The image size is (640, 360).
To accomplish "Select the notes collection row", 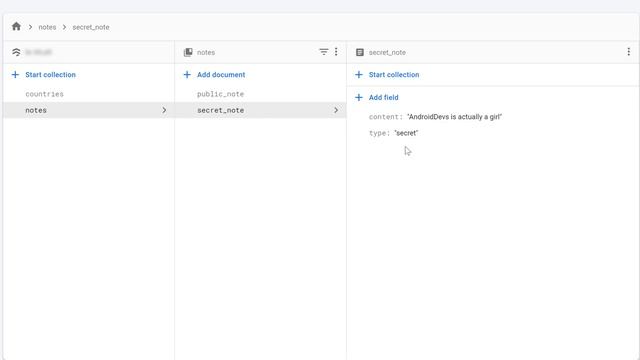I will (89, 110).
